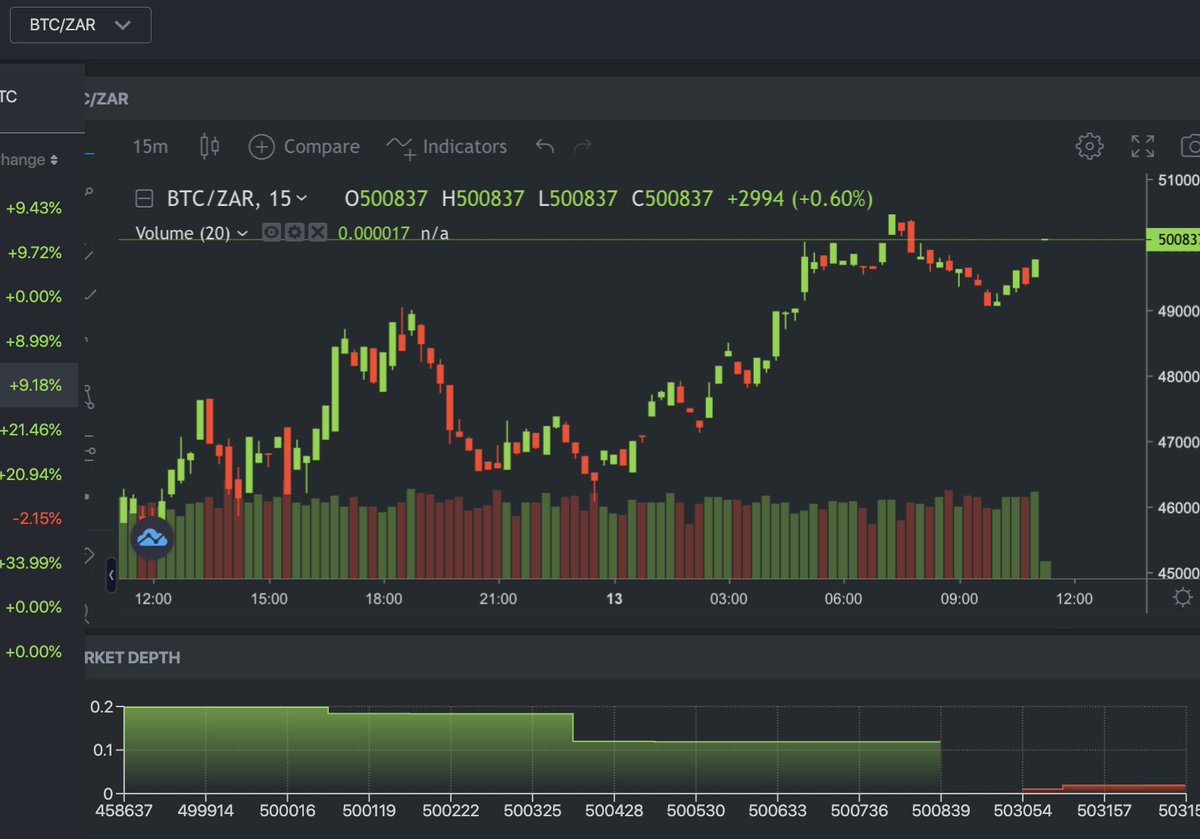The width and height of the screenshot is (1200, 839).
Task: Expand the Volume (20) indicator dropdown
Action: (x=241, y=233)
